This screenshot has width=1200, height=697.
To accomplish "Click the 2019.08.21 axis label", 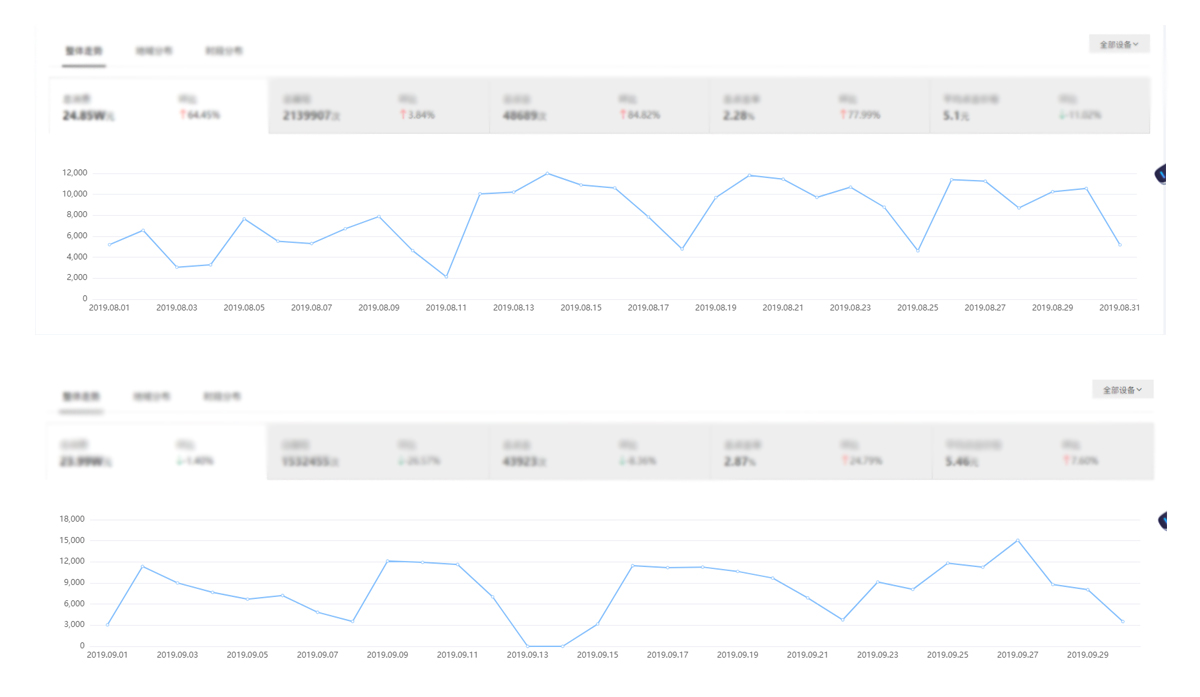I will pyautogui.click(x=783, y=308).
